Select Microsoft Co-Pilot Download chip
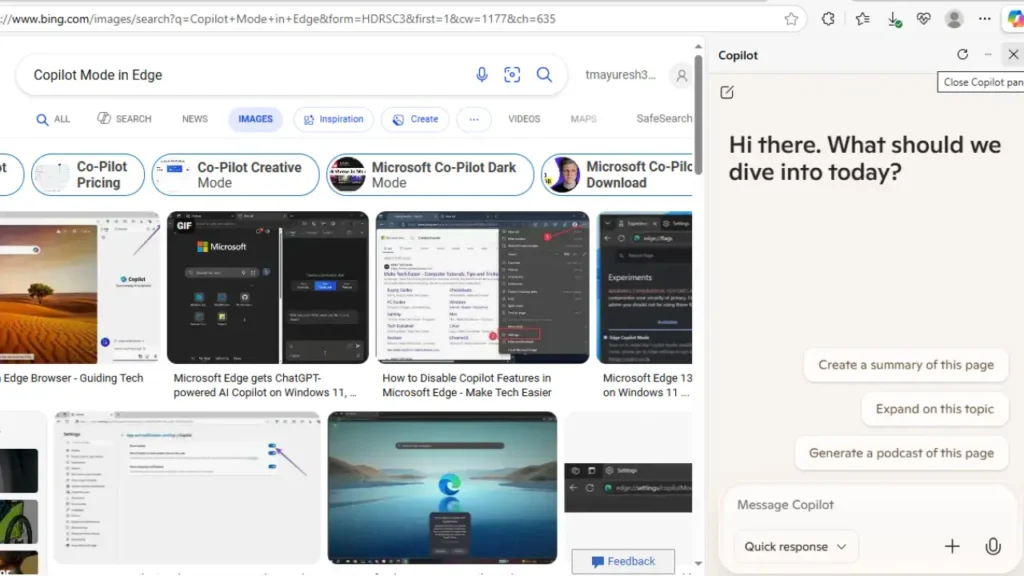 (x=616, y=174)
